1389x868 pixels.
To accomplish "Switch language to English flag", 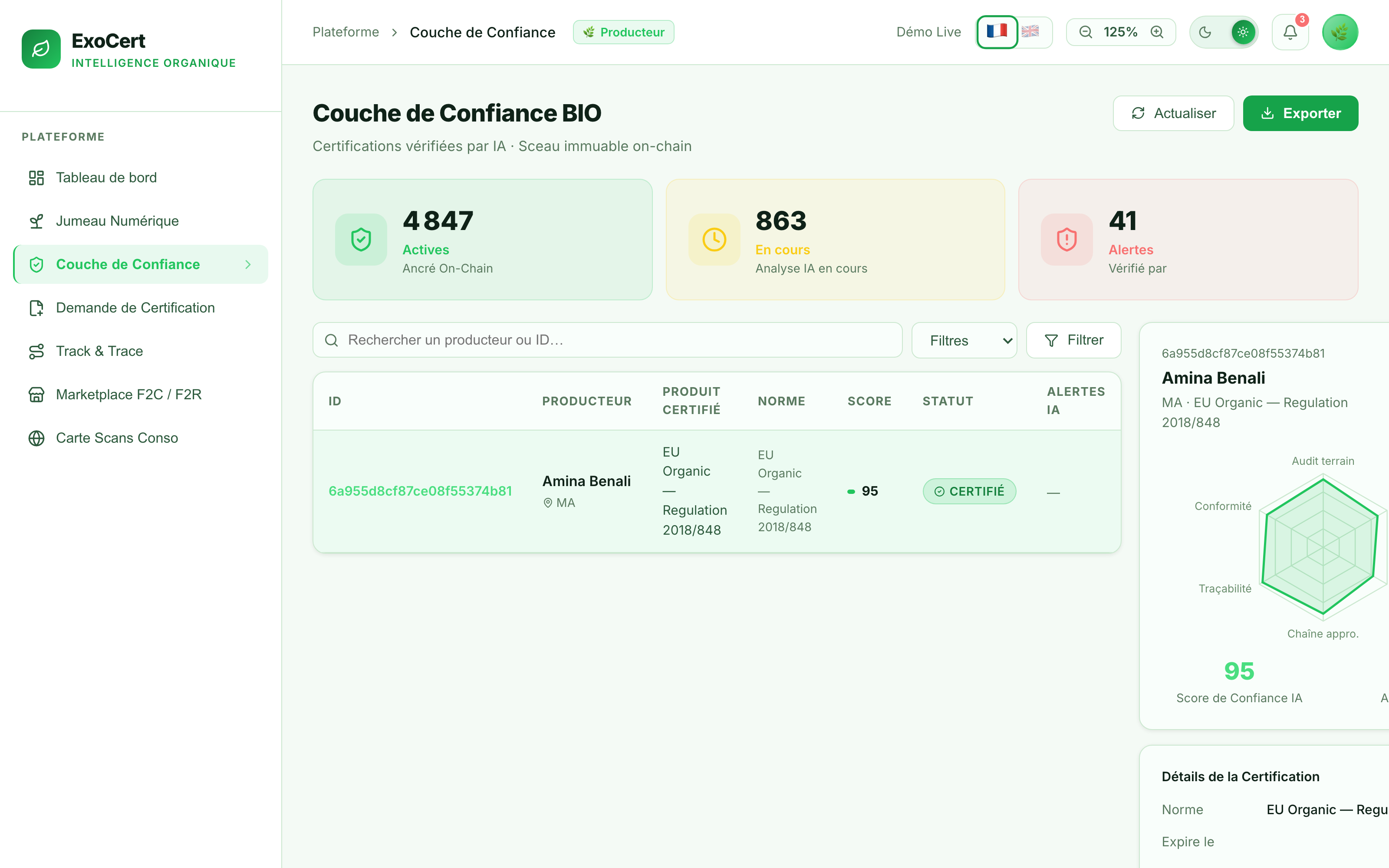I will (1031, 32).
